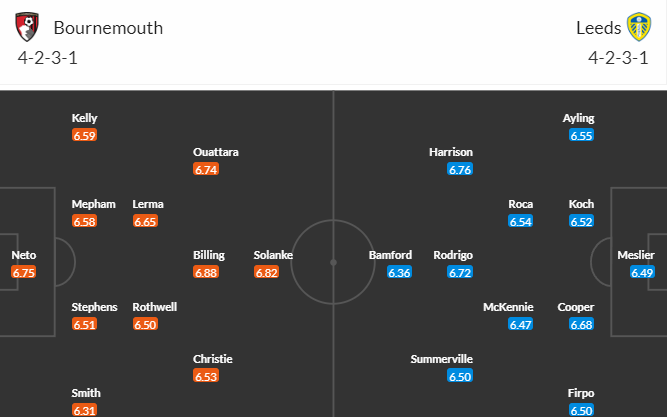Click player name Summerville
Image resolution: width=667 pixels, height=417 pixels.
442,359
